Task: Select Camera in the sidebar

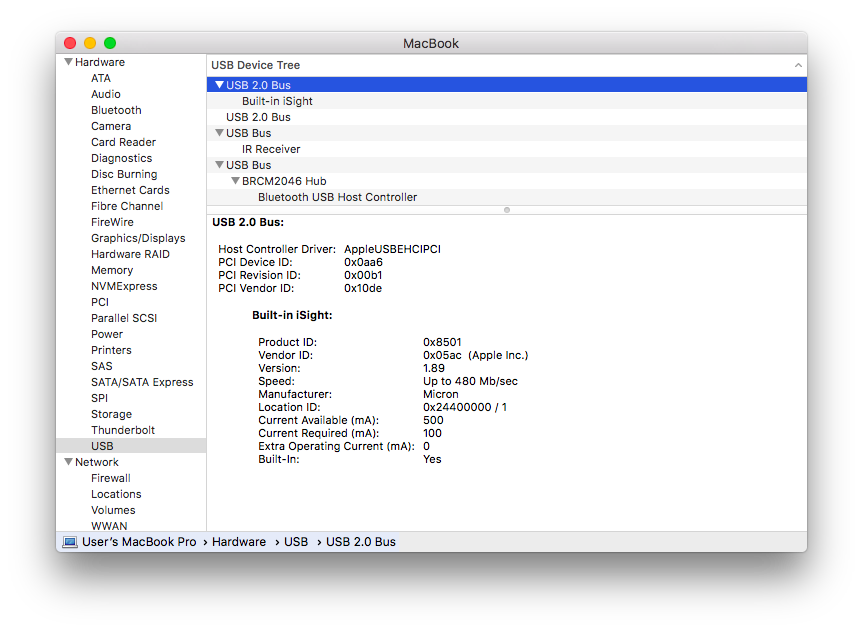Action: click(111, 126)
